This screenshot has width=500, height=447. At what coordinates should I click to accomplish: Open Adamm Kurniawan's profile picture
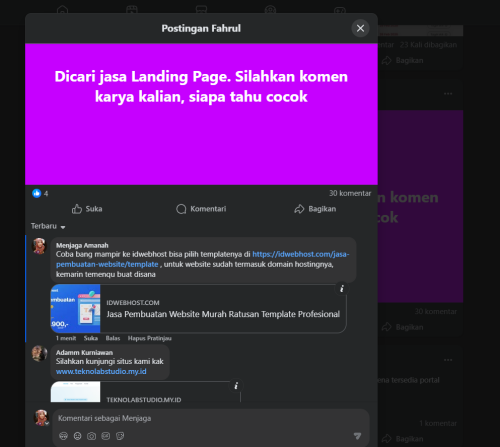click(x=39, y=353)
